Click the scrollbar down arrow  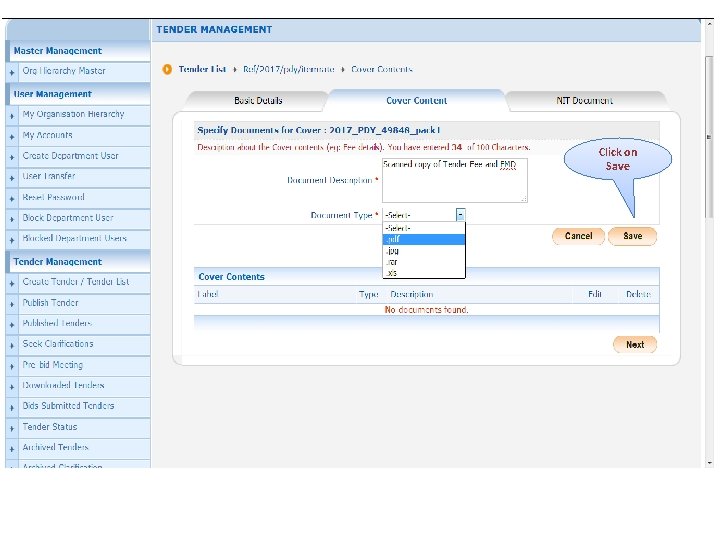709,463
